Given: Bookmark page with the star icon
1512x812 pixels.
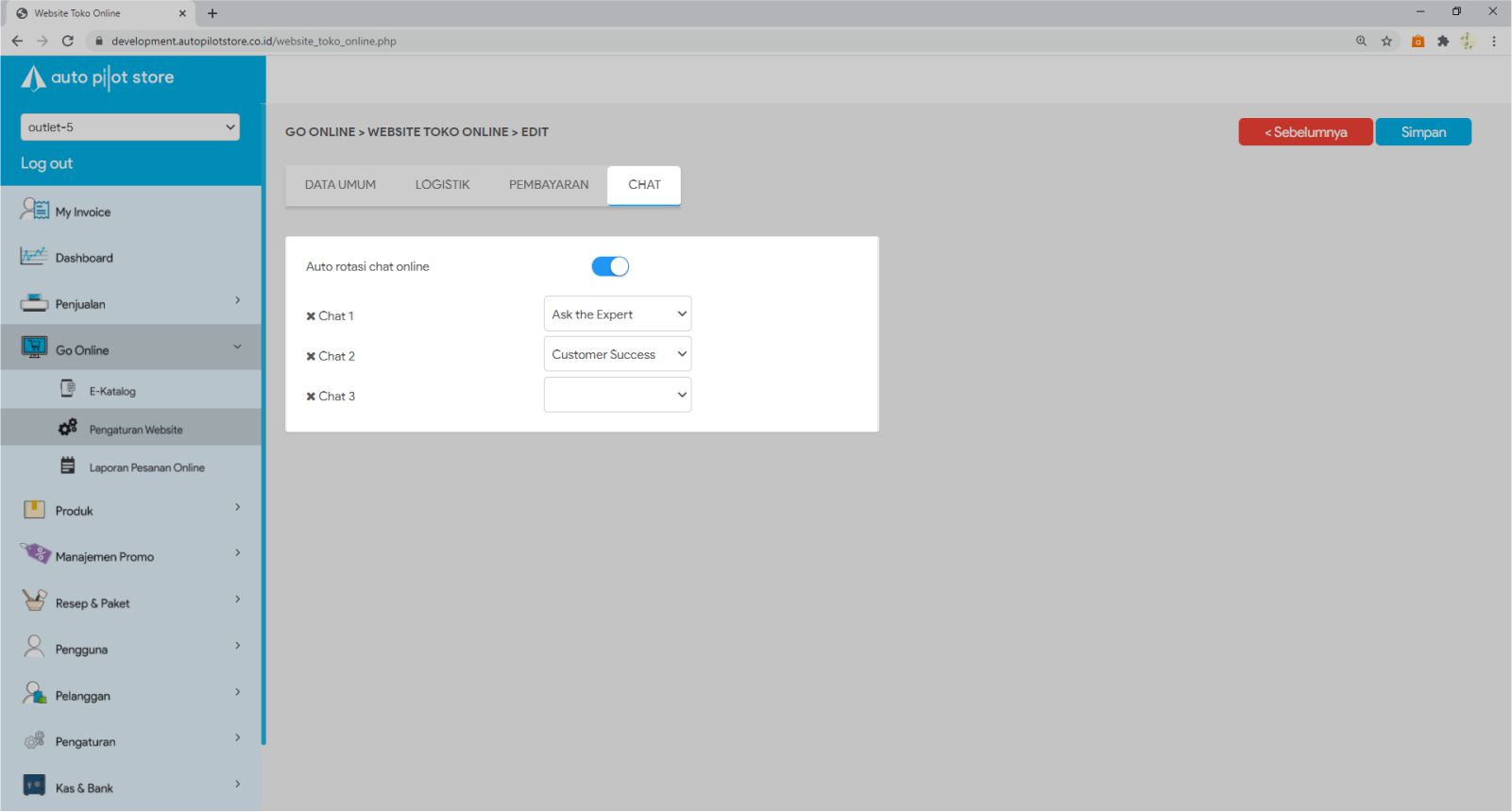Looking at the screenshot, I should point(1386,41).
